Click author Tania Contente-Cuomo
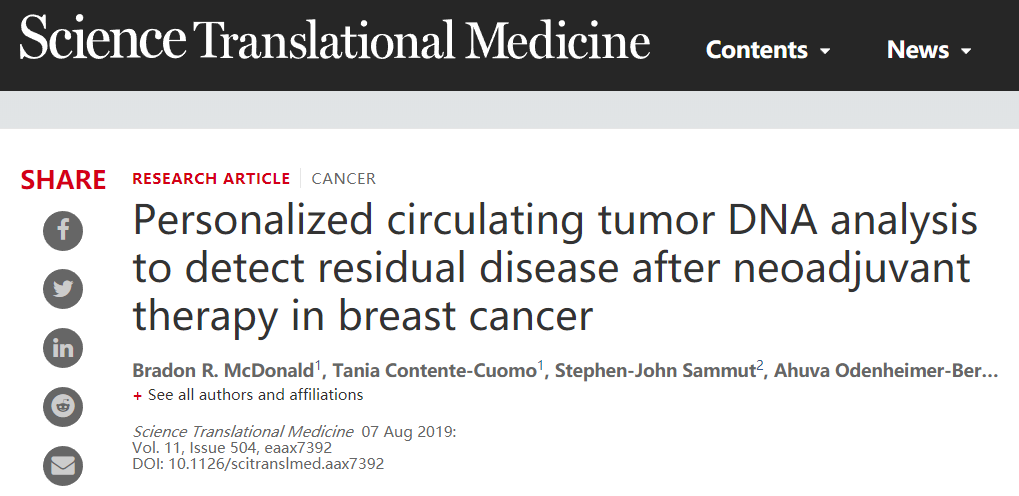Screen dimensions: 1019x496 click(x=439, y=371)
